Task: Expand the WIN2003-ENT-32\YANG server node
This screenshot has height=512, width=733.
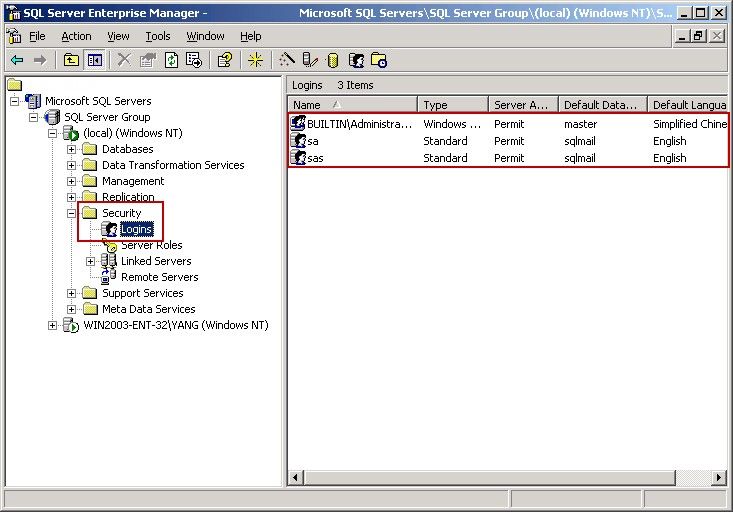Action: [52, 325]
